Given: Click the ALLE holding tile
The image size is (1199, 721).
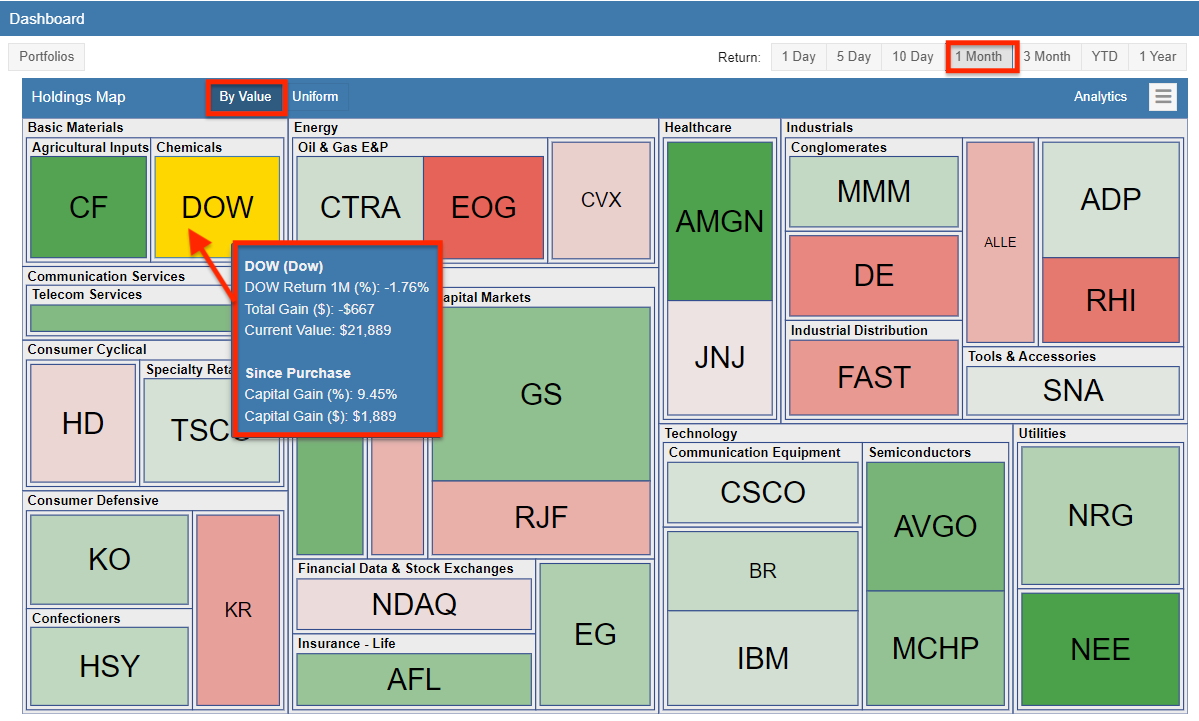Looking at the screenshot, I should [x=999, y=242].
